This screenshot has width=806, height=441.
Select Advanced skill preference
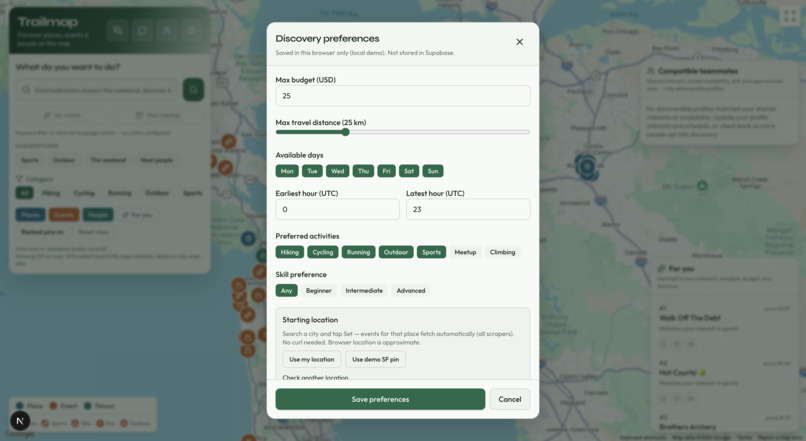pos(411,290)
